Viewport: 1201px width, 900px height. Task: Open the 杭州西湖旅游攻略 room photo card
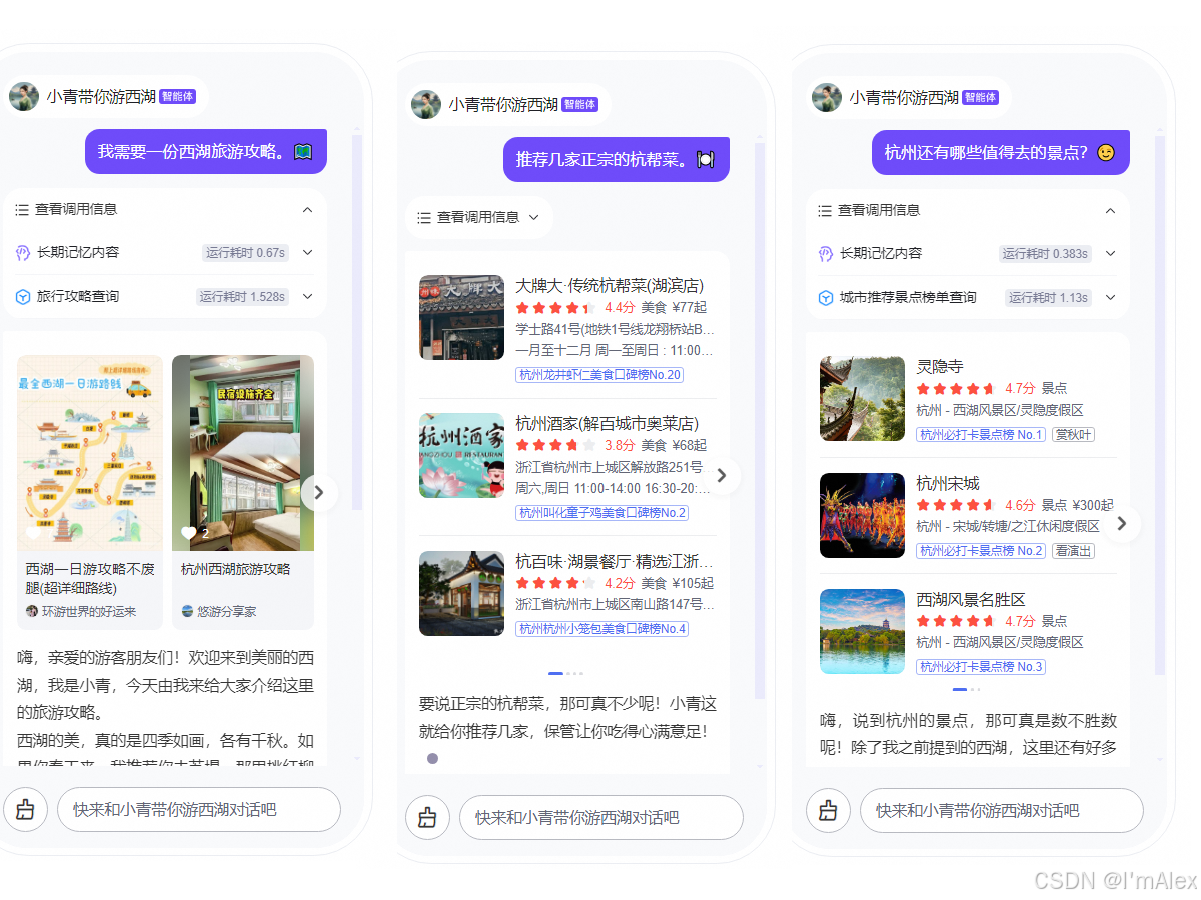243,492
